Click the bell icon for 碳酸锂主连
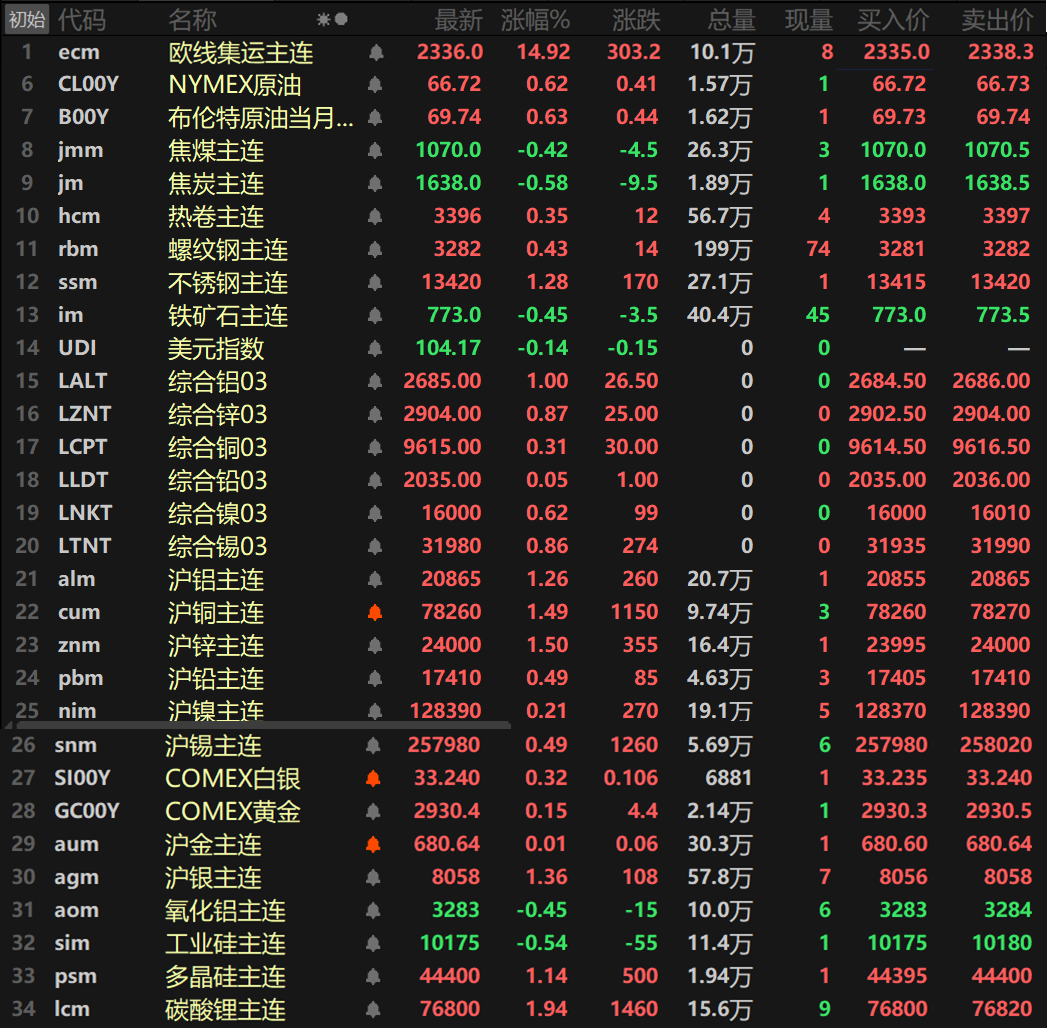This screenshot has width=1047, height=1028. pos(373,1009)
